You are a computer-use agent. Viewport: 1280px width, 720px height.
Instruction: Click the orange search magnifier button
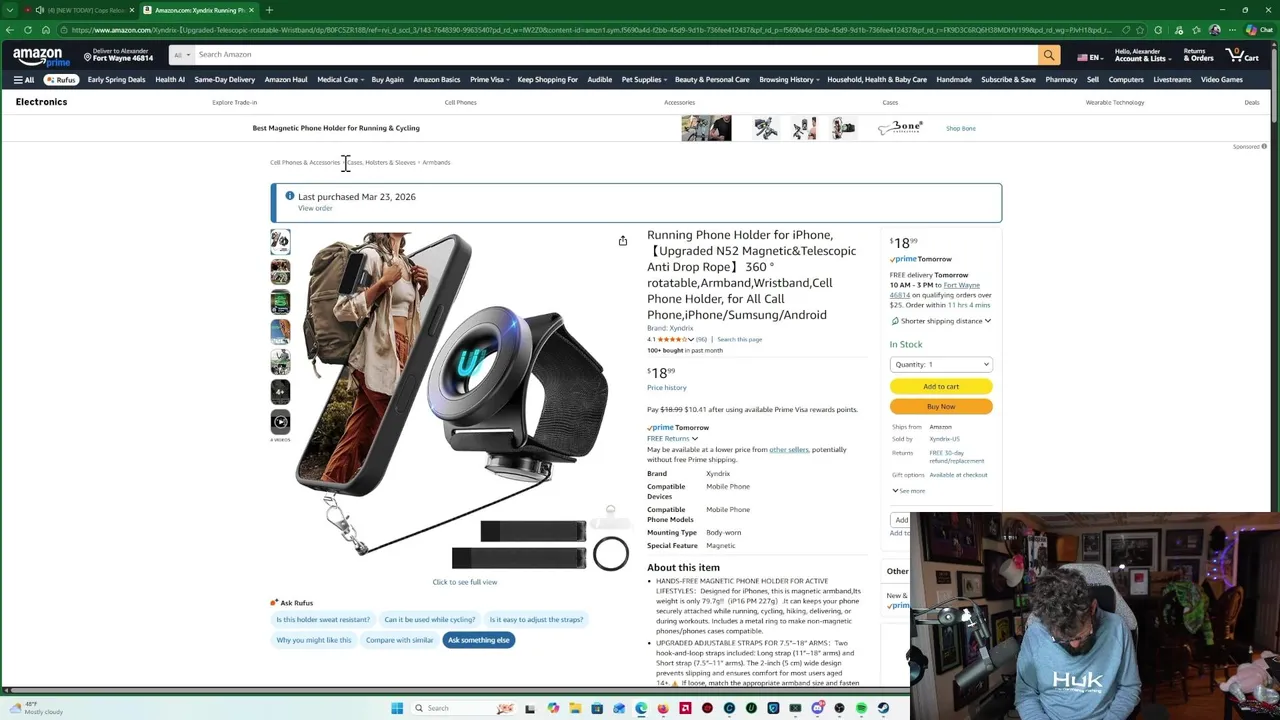click(1048, 55)
